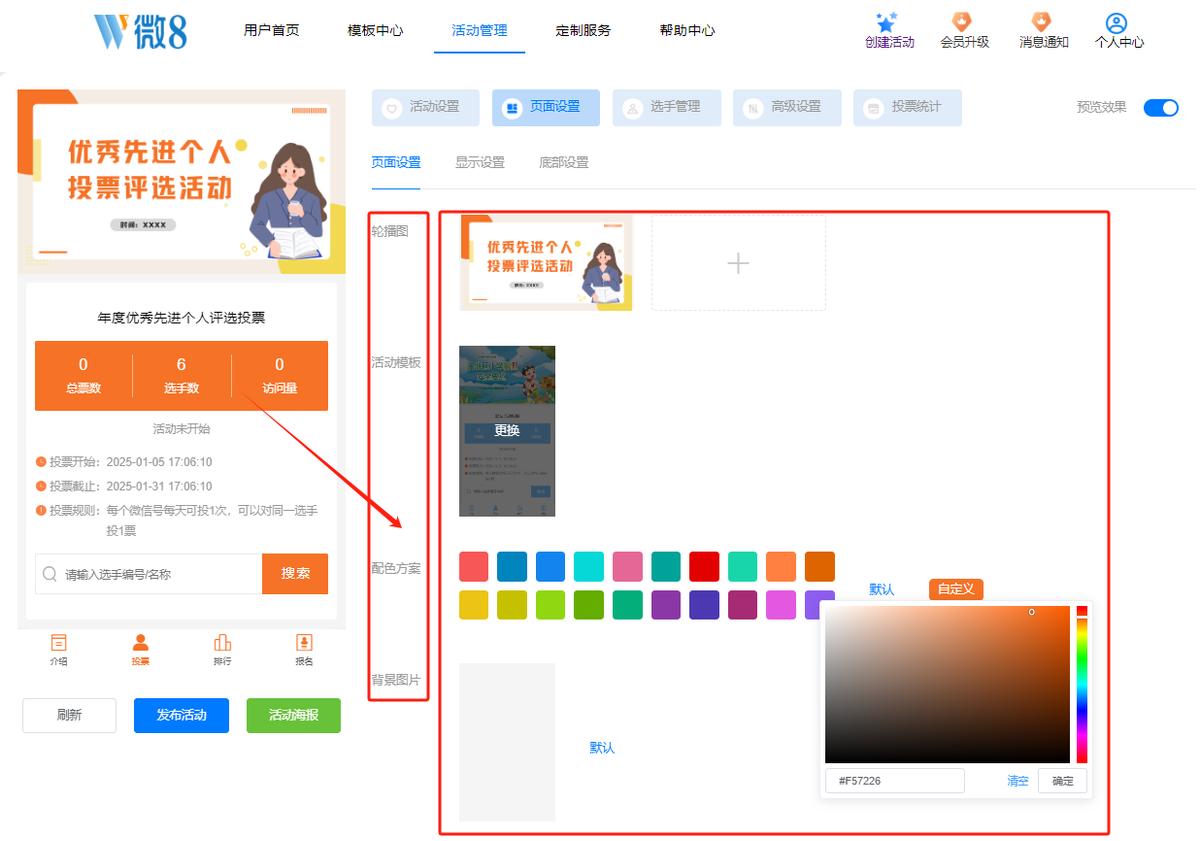Open the 消息通知 icon
Screen dimensions: 1200x841
[x=1041, y=22]
